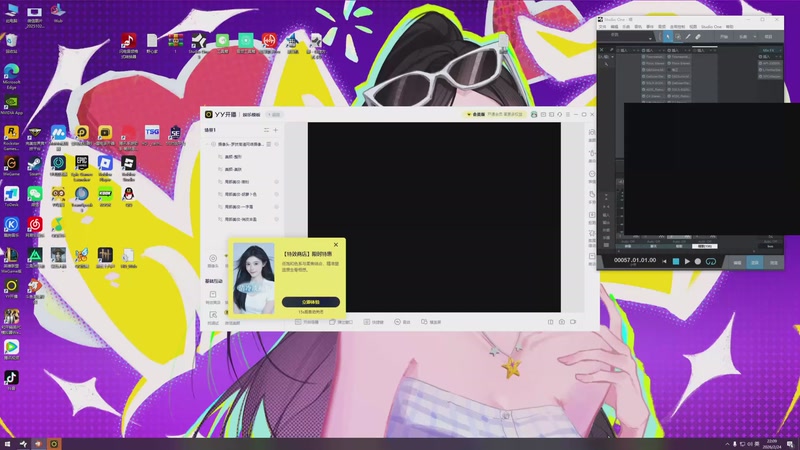800x450 pixels.
Task: Select the Arrow tool in Studio One
Action: (x=668, y=37)
